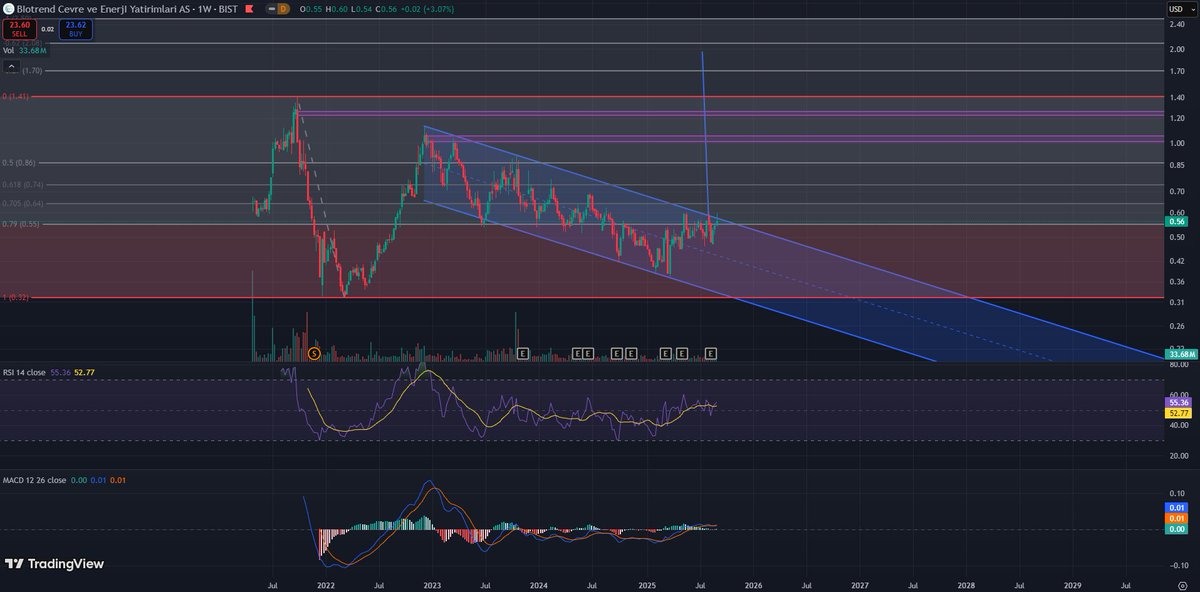Select the Fibonacci level label 0.618 (0.74)
The width and height of the screenshot is (1200, 592).
22,185
